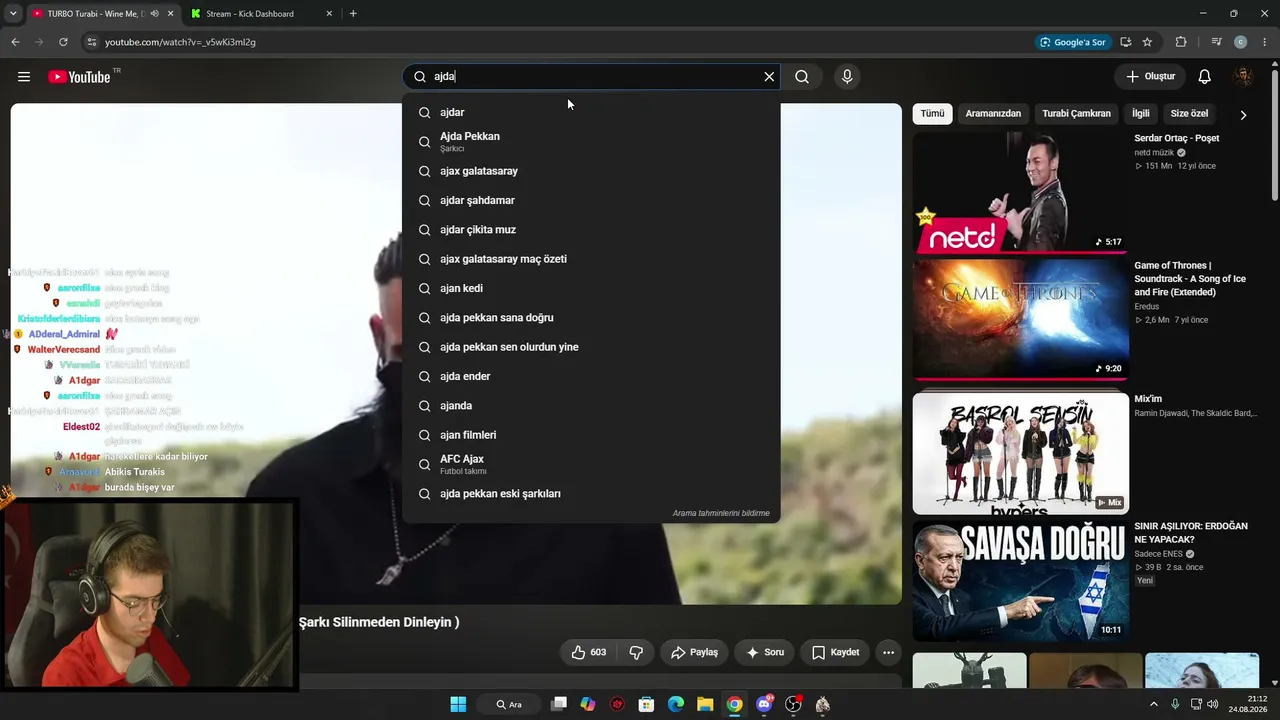Screen dimensions: 1280x720
Task: Open the Chrome extensions puzzle icon
Action: coord(1181,42)
